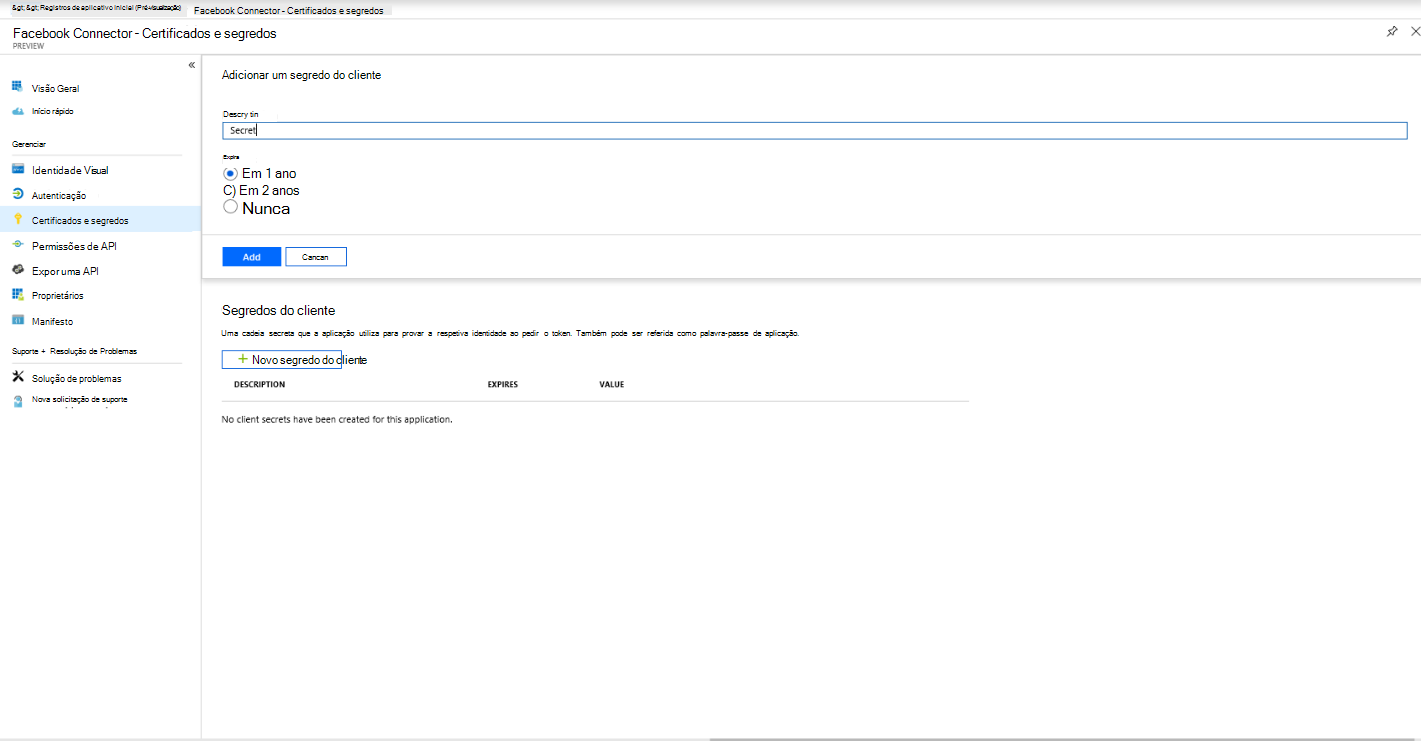Click the Segredos do cliente heading
Screen dimensions: 1421x741
[278, 310]
